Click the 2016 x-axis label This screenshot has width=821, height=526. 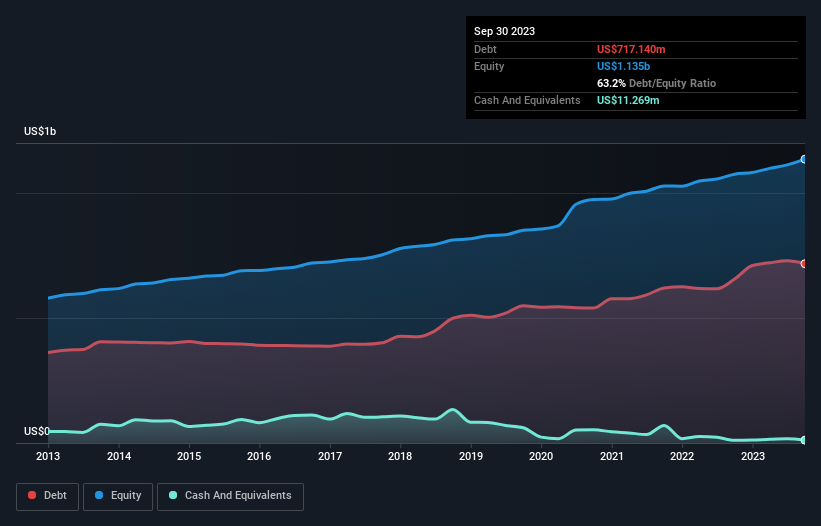(x=259, y=456)
